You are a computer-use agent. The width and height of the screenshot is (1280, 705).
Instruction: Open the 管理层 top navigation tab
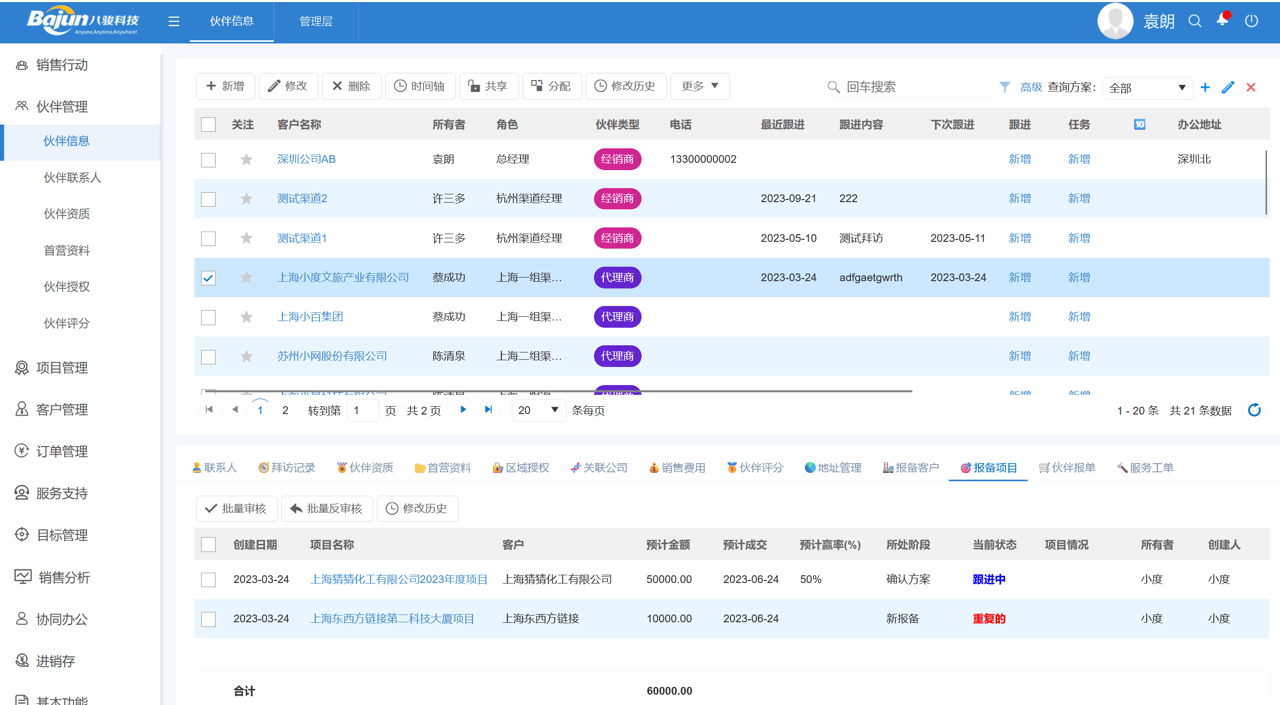(315, 21)
